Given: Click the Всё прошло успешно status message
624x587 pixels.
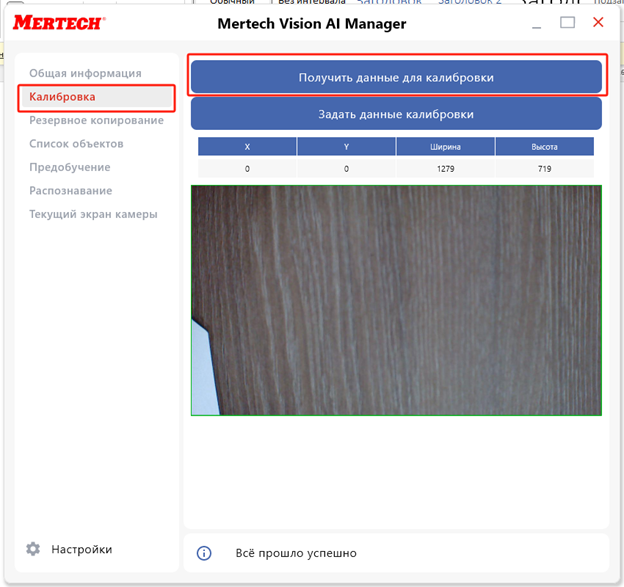Looking at the screenshot, I should coord(296,553).
